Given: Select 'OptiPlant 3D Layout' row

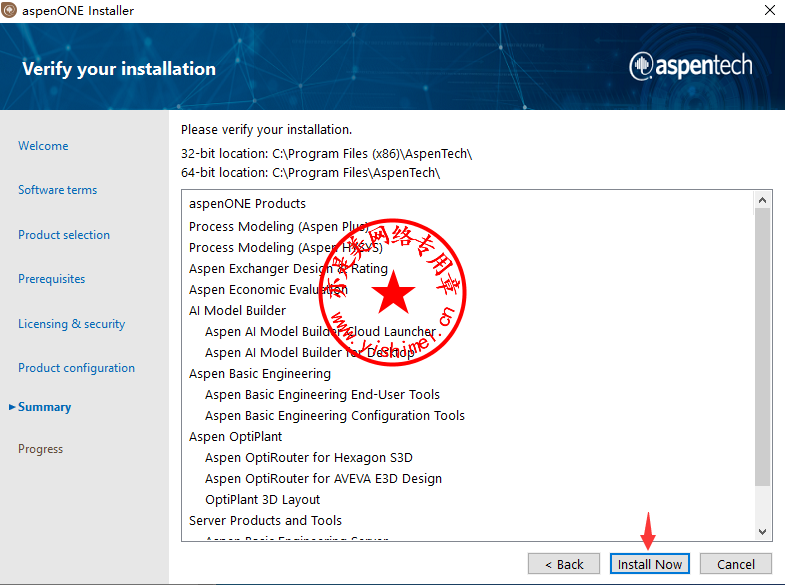Looking at the screenshot, I should click(262, 500).
